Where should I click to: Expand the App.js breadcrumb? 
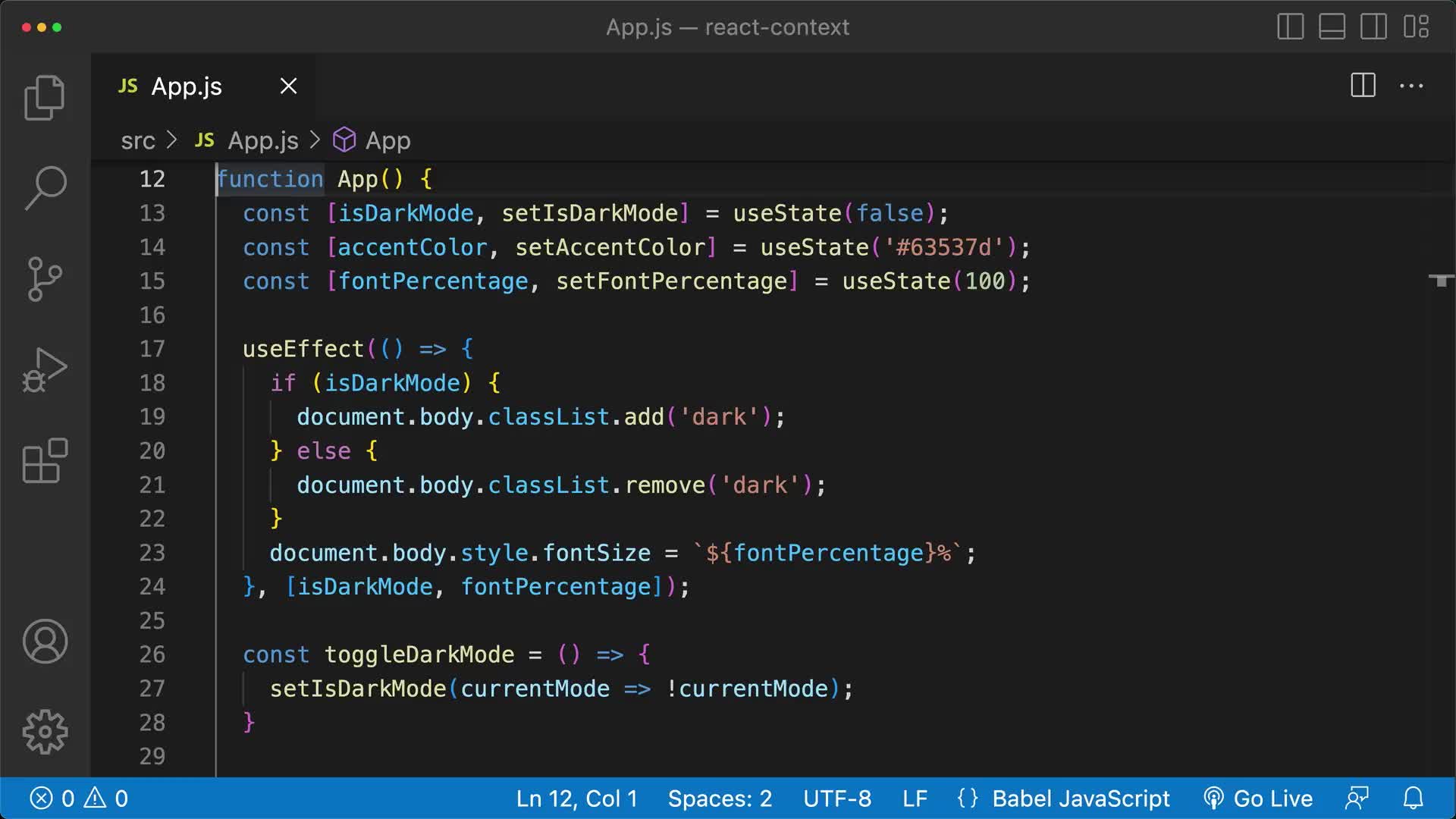[262, 140]
